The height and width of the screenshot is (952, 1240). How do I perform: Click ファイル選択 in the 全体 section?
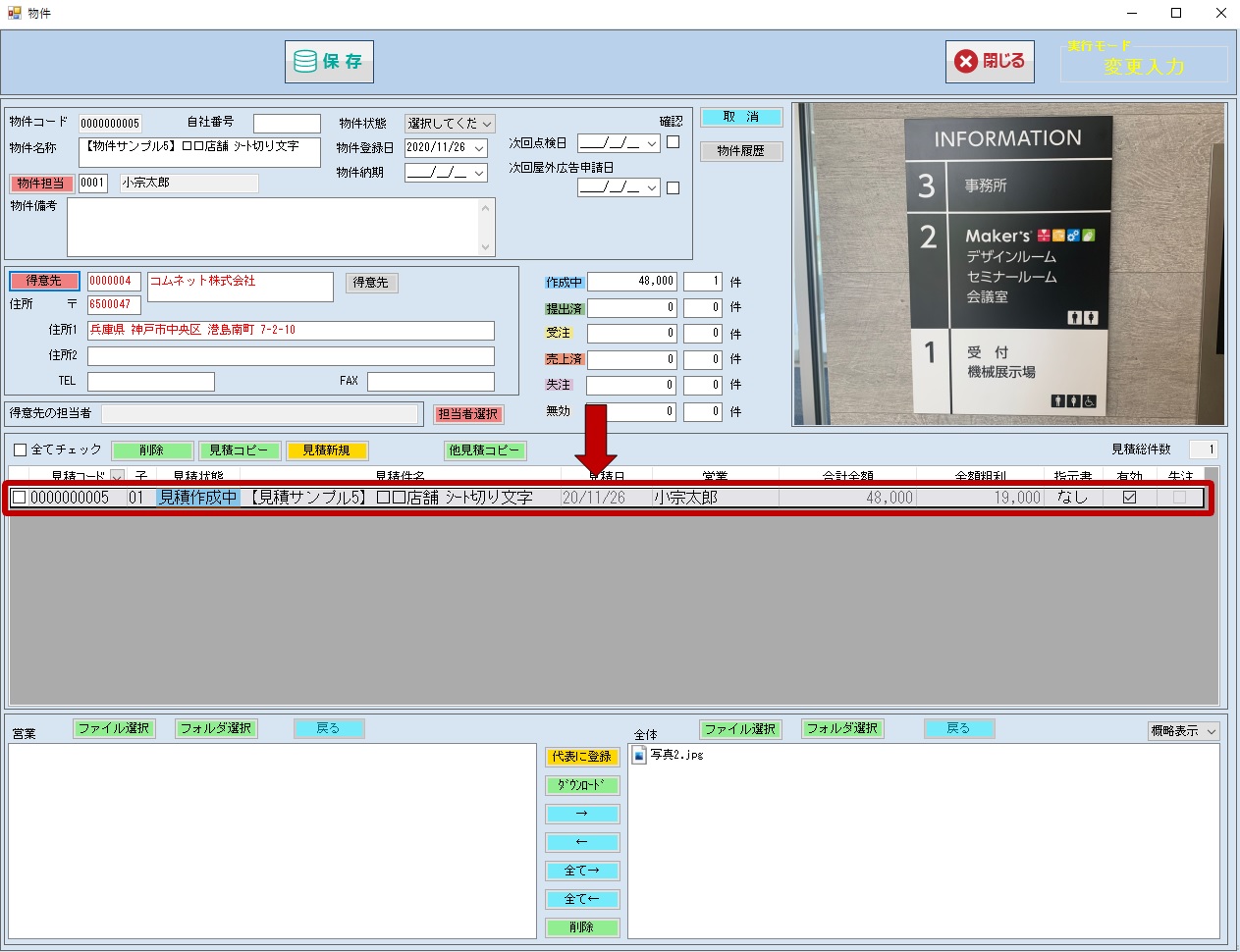pyautogui.click(x=740, y=728)
